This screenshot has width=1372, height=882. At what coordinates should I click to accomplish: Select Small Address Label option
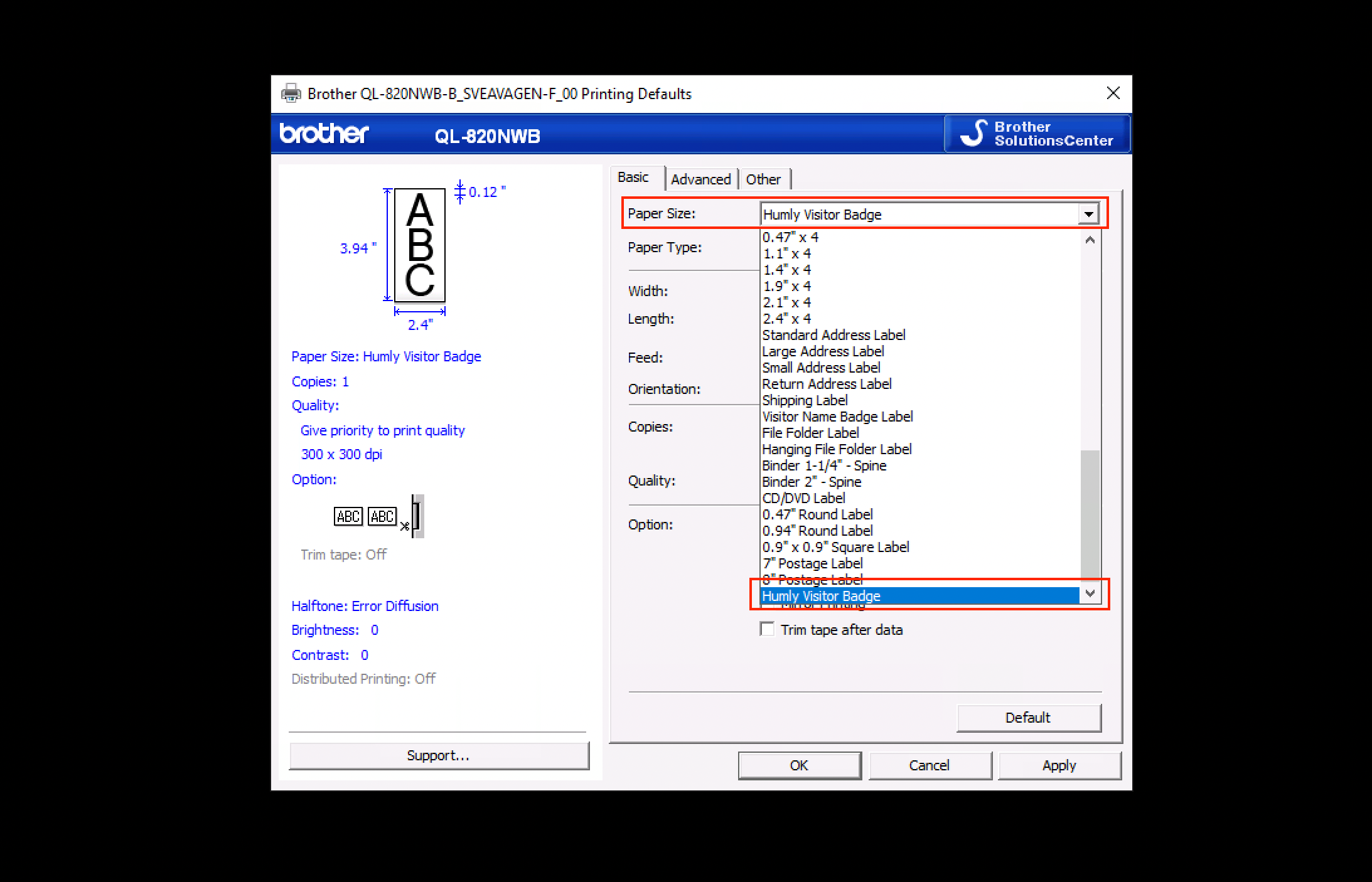click(921, 368)
